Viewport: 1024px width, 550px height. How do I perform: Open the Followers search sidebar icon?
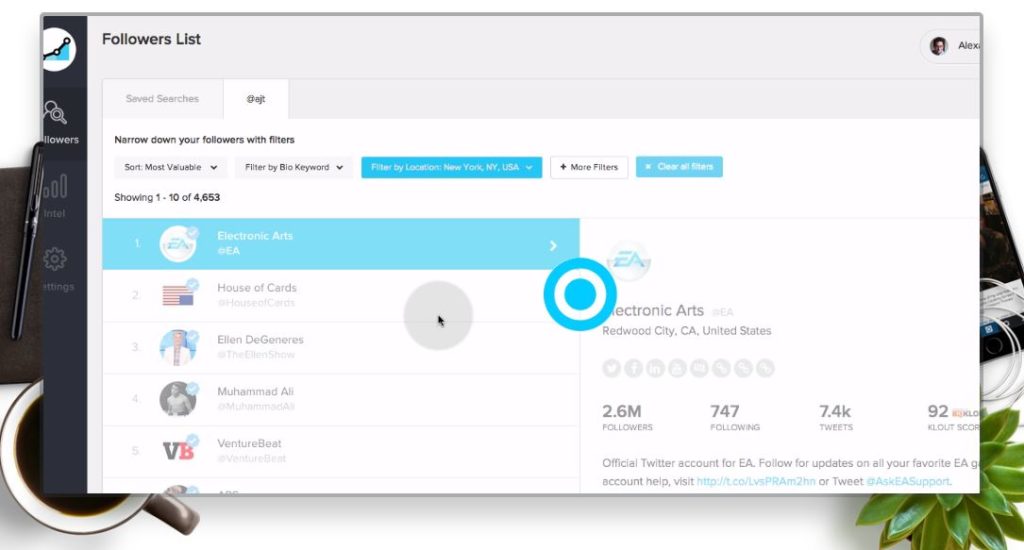56,112
